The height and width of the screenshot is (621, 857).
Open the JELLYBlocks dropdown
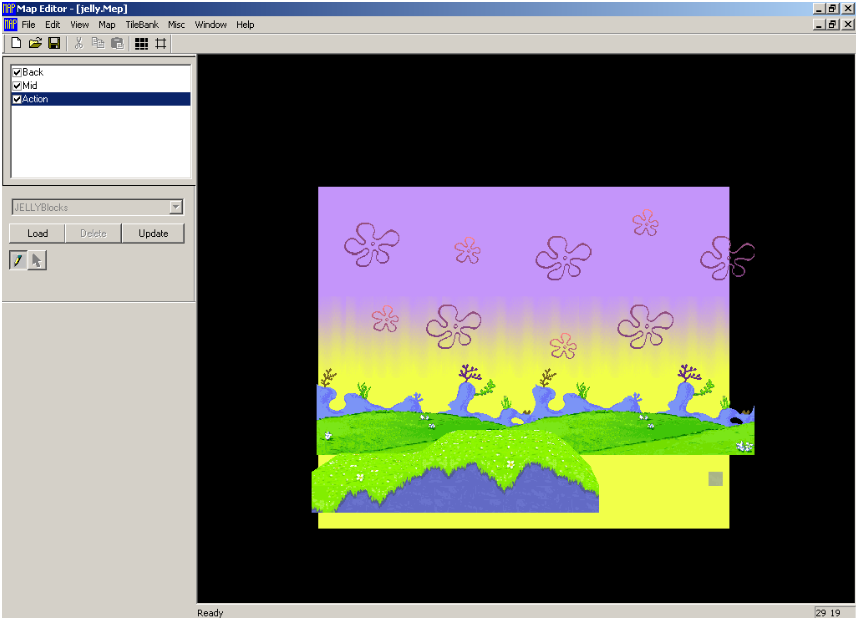pyautogui.click(x=175, y=207)
